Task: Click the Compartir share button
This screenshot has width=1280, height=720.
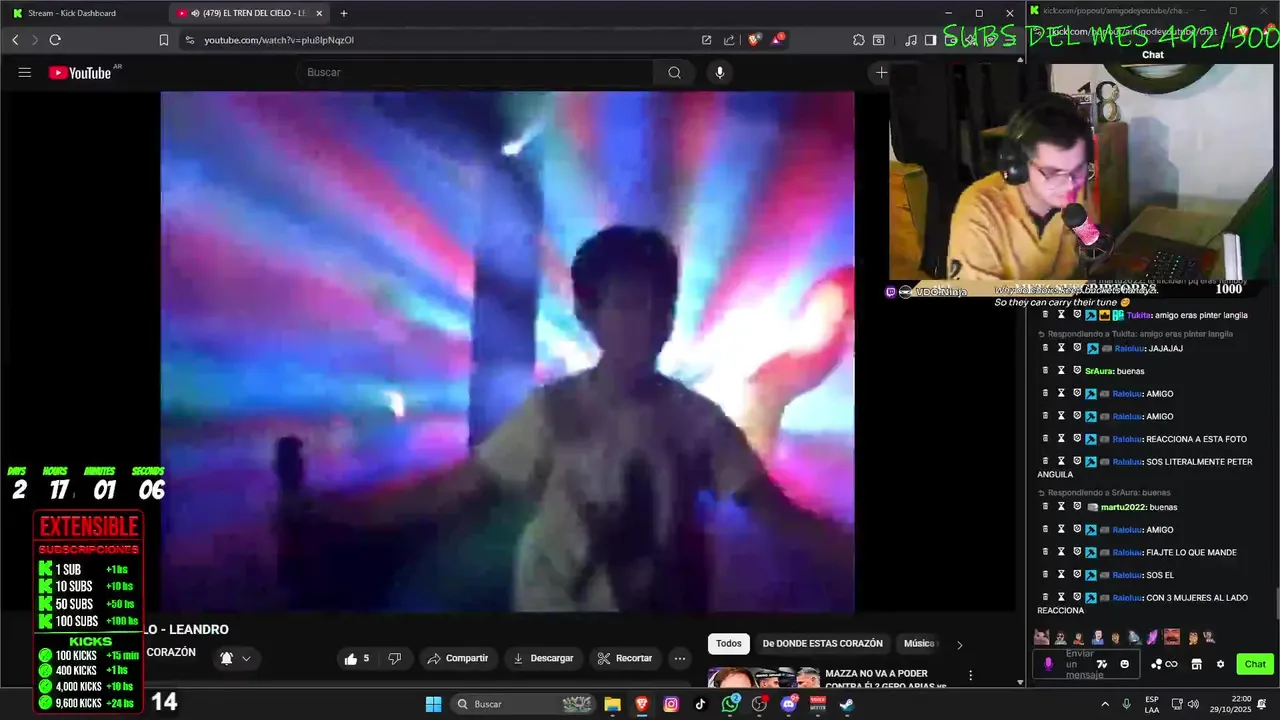Action: (458, 658)
